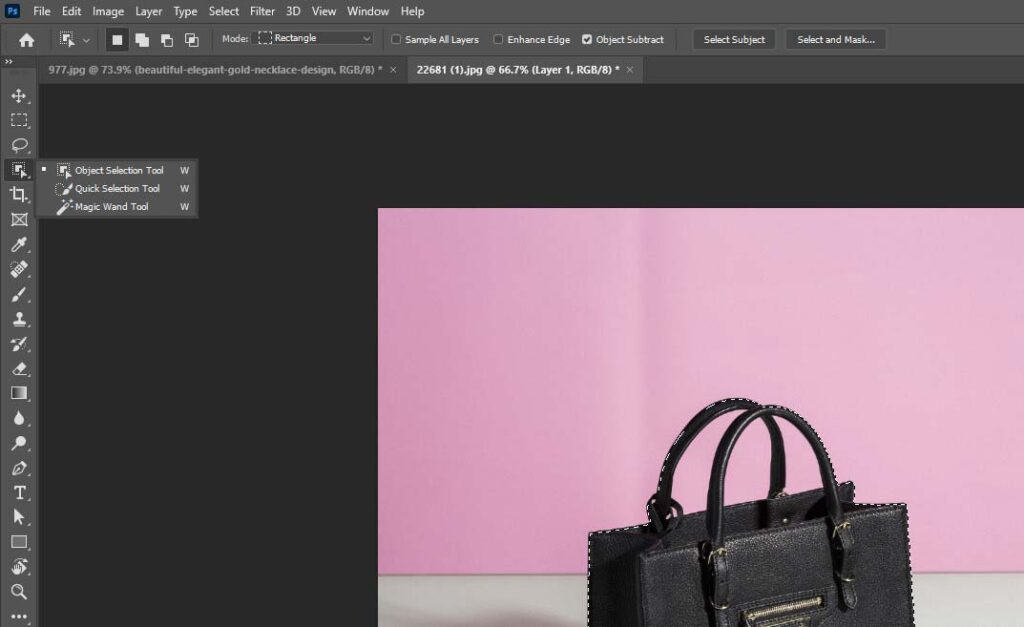This screenshot has width=1024, height=627.
Task: Click the Select Subject button
Action: click(x=734, y=40)
